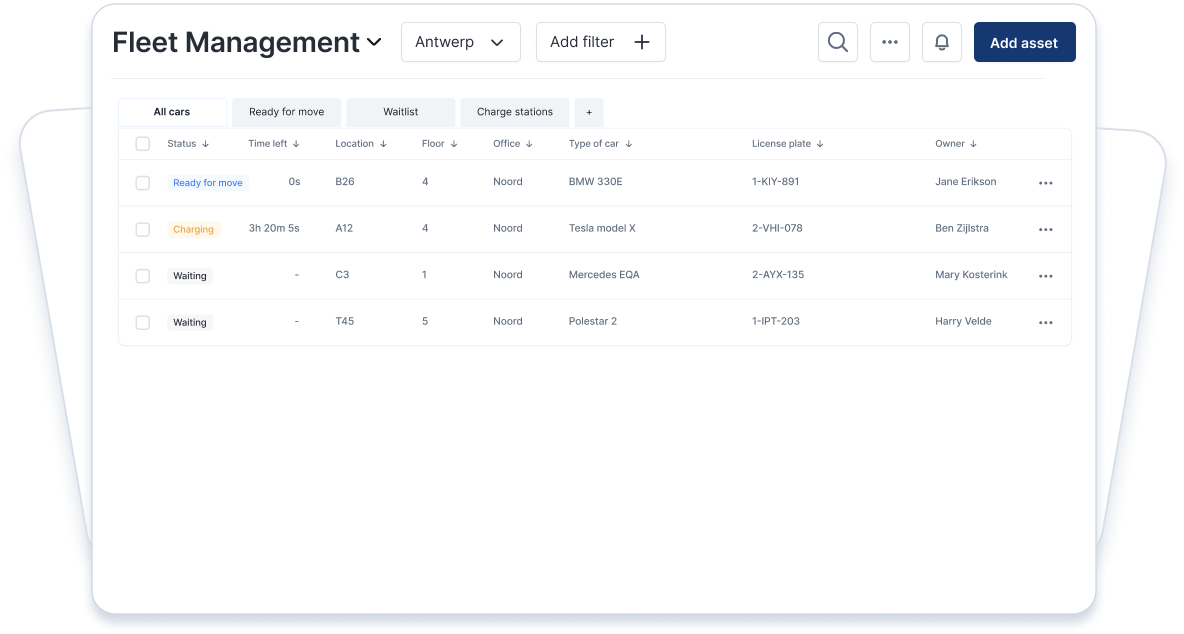Check the BMW 330E row checkbox
This screenshot has width=1184, height=634.
pyautogui.click(x=143, y=183)
